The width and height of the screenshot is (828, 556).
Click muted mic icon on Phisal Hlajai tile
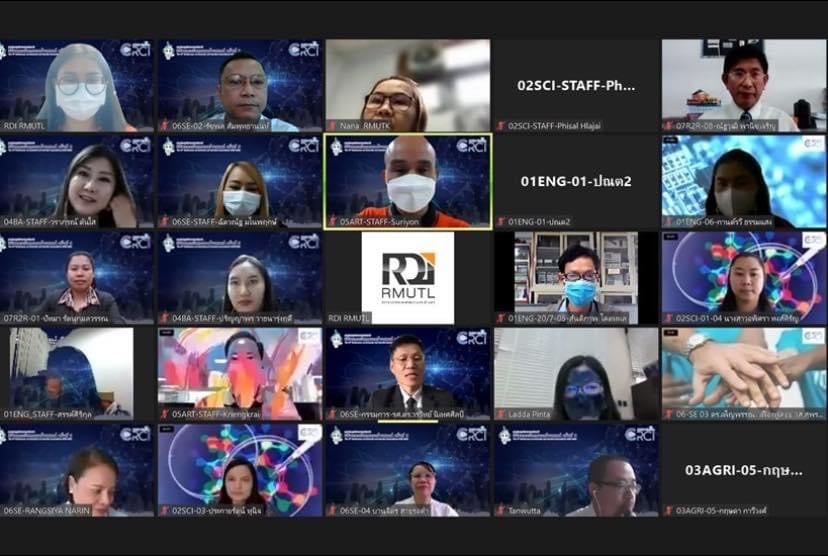pos(500,126)
